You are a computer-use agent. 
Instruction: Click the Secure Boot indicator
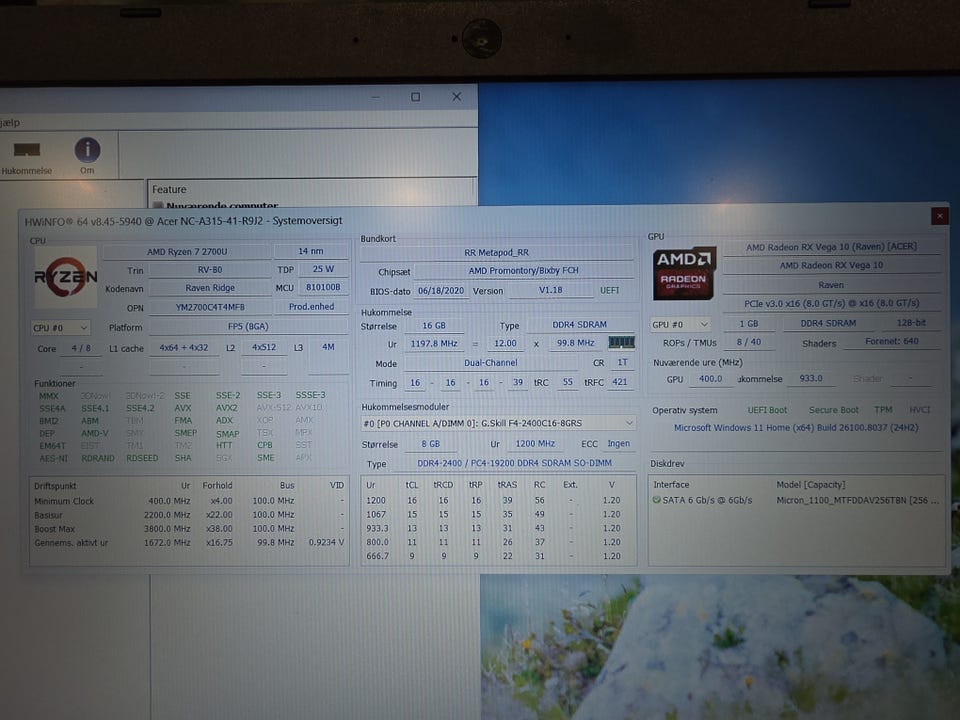(x=833, y=410)
